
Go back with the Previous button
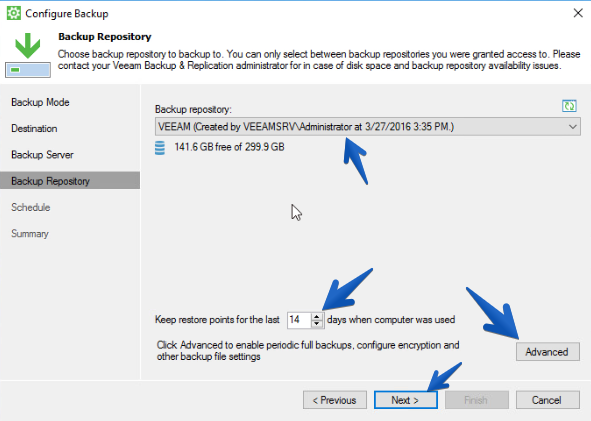coord(335,400)
